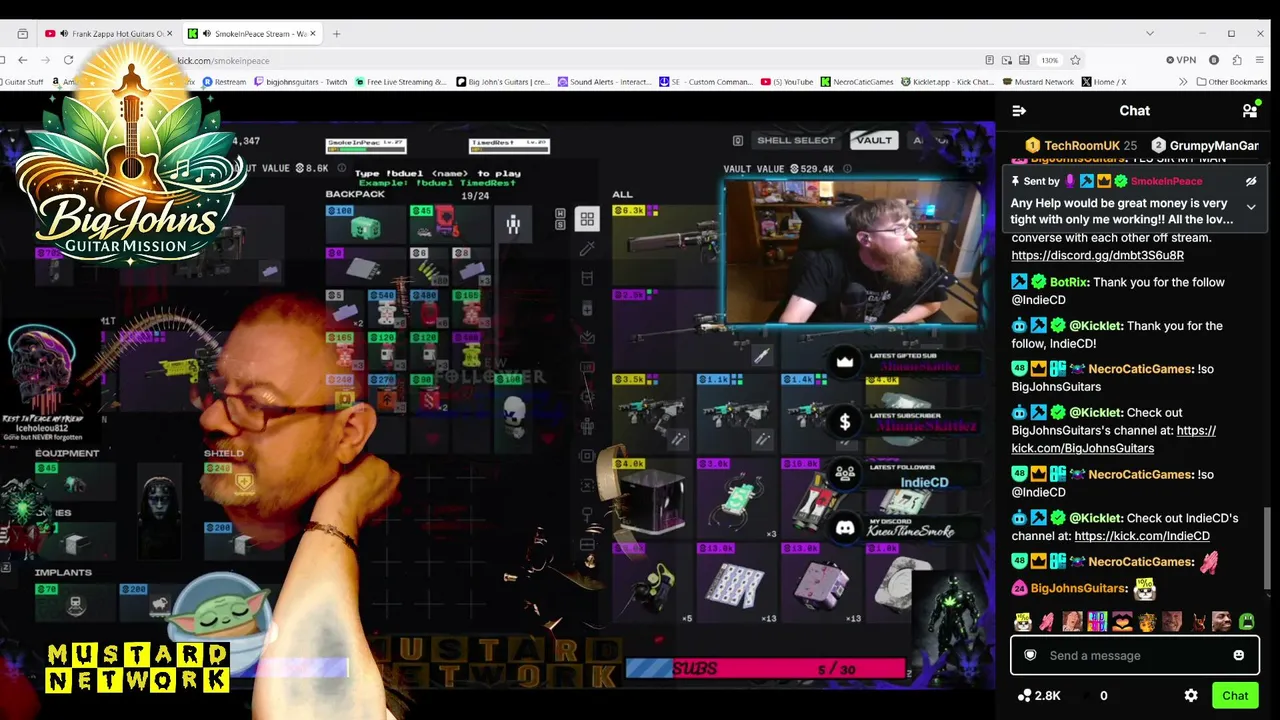Open the chat viewers list icon

[x=1250, y=111]
